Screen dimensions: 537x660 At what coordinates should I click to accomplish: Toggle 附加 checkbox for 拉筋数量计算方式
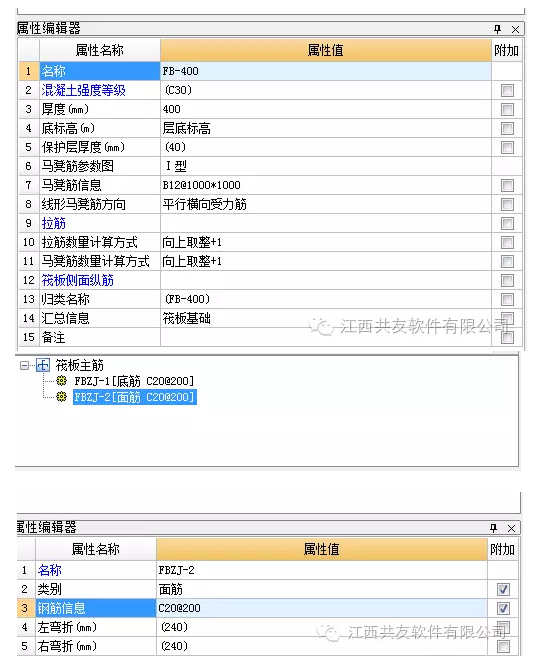tap(508, 242)
